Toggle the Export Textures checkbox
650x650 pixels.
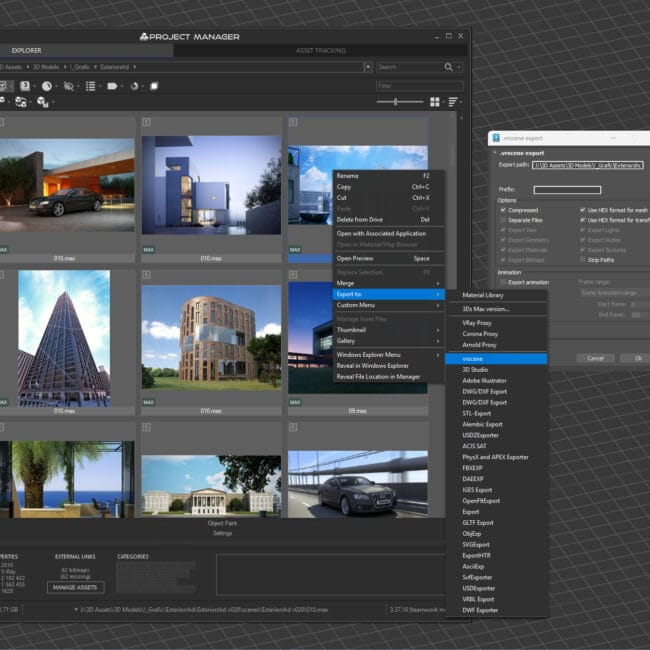[582, 250]
